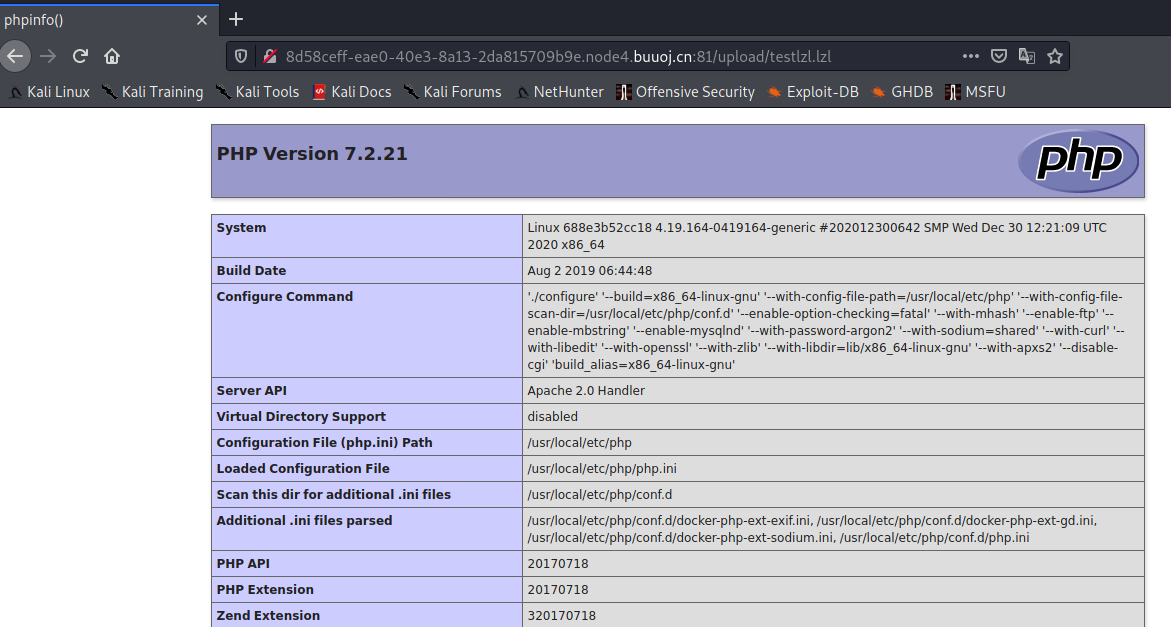Click the '320170718' value
This screenshot has width=1171, height=627.
[562, 616]
